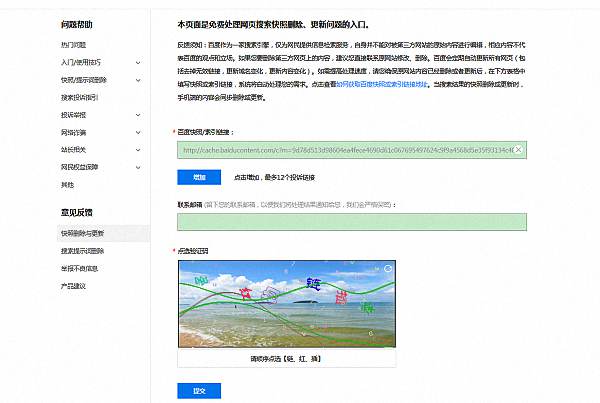Open 搜索投诉指引 in the sidebar
This screenshot has width=600, height=403.
click(x=80, y=98)
